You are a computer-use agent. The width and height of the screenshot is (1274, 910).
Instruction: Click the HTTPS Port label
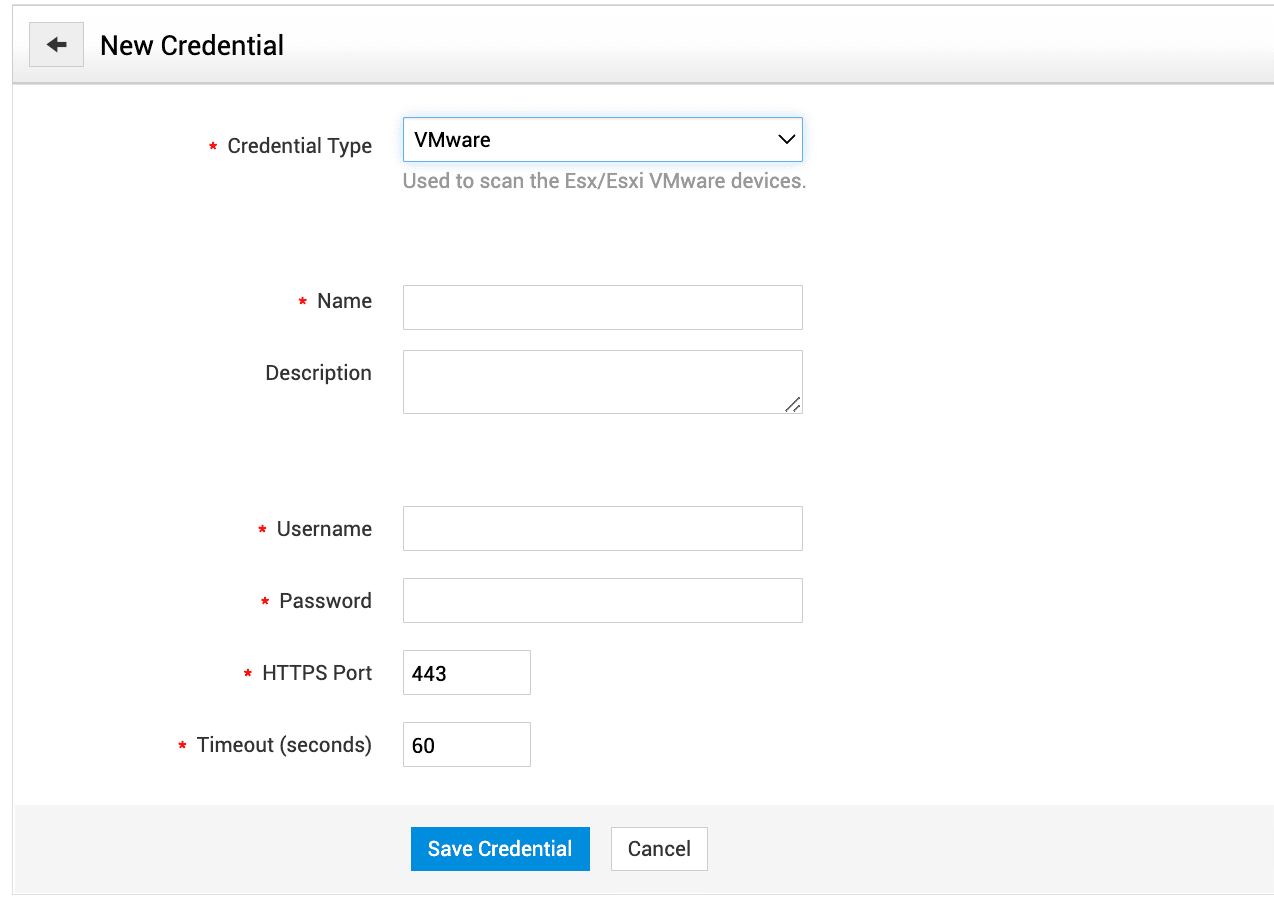[317, 673]
